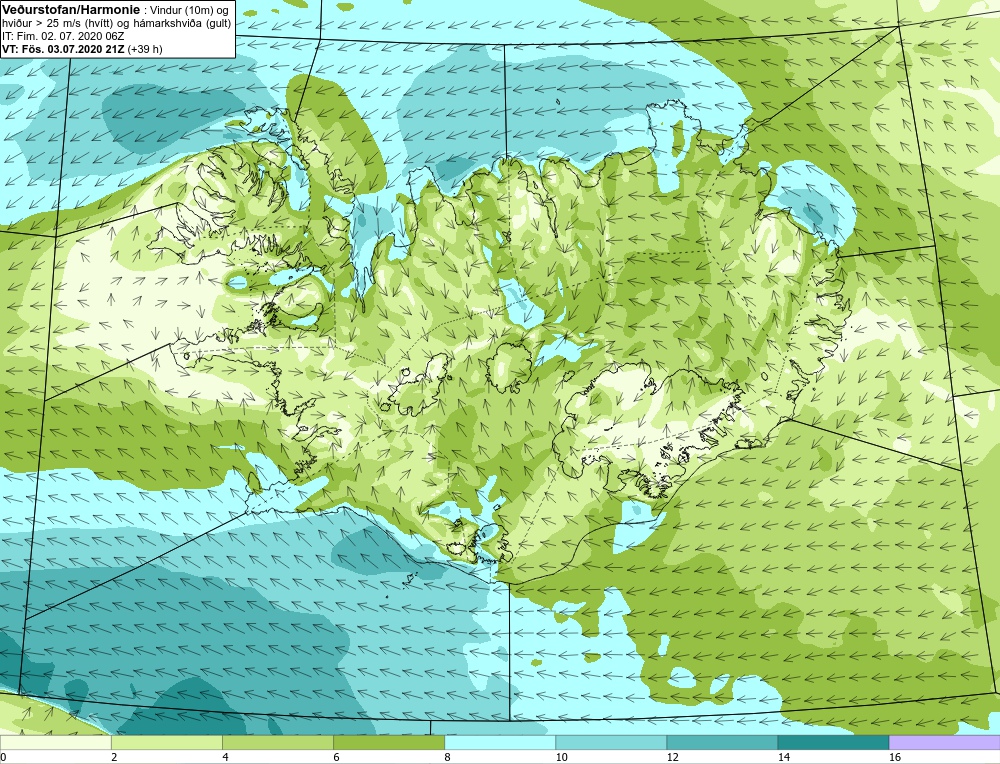Click the legend scale label '14'

click(784, 757)
